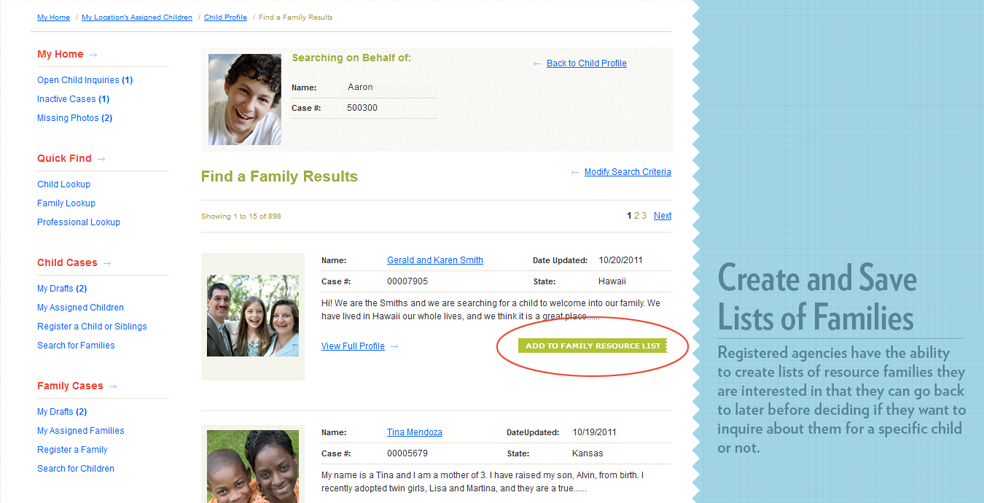Go Back to Child Profile
Image resolution: width=984 pixels, height=503 pixels.
coord(586,63)
